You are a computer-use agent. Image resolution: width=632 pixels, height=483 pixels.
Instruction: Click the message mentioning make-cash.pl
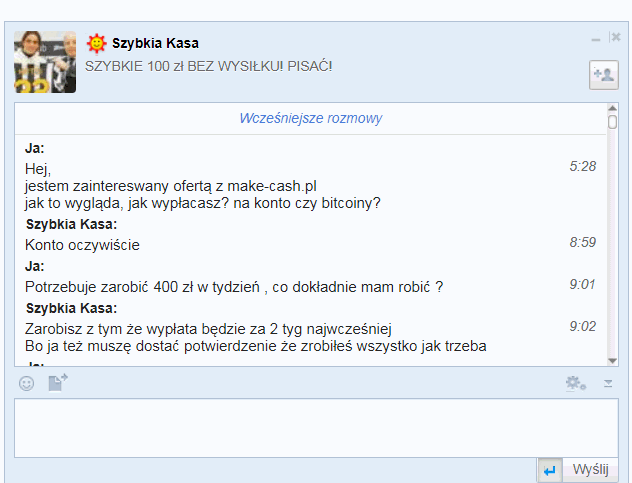[171, 185]
